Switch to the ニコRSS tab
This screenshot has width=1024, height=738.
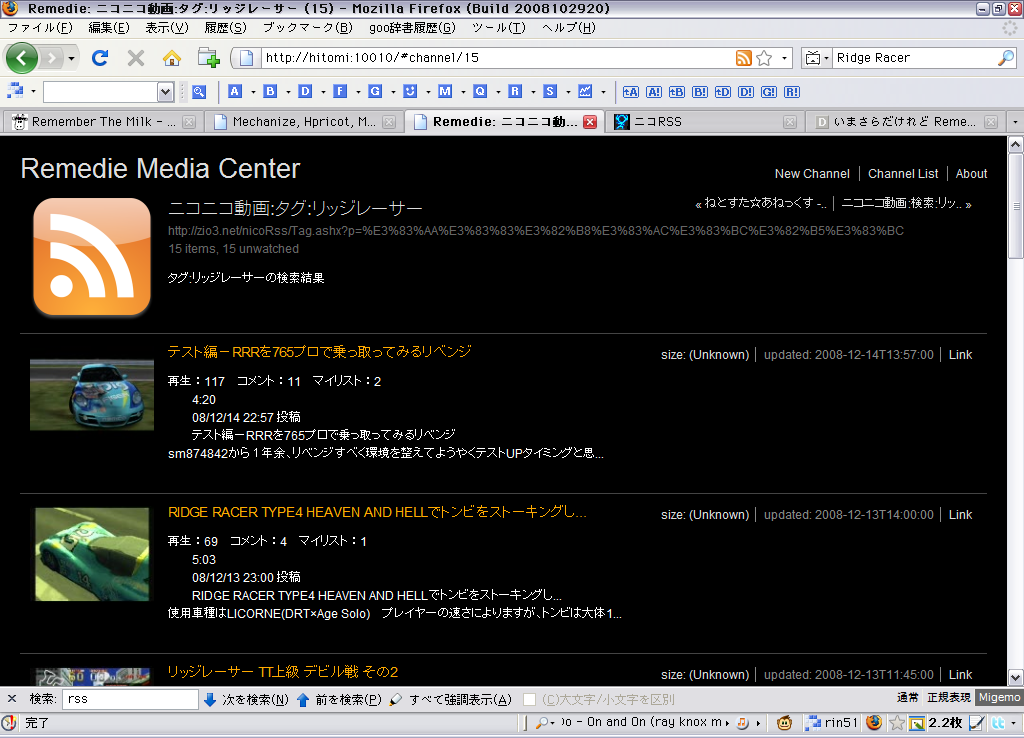pyautogui.click(x=705, y=121)
